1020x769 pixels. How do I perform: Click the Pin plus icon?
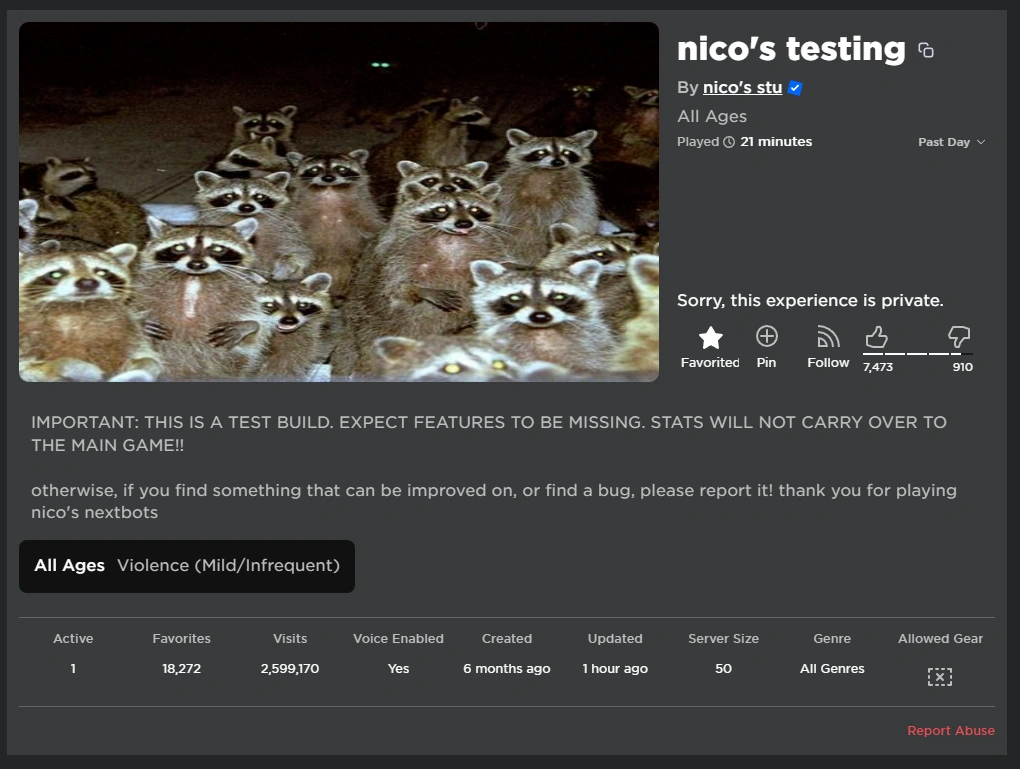pos(766,337)
